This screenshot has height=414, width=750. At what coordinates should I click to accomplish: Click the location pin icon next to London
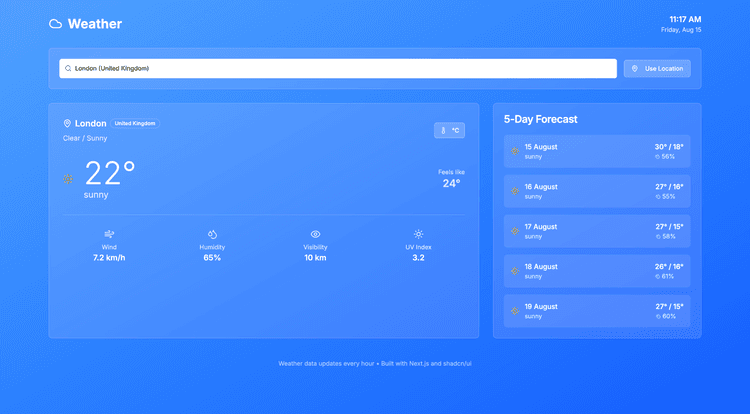point(67,123)
